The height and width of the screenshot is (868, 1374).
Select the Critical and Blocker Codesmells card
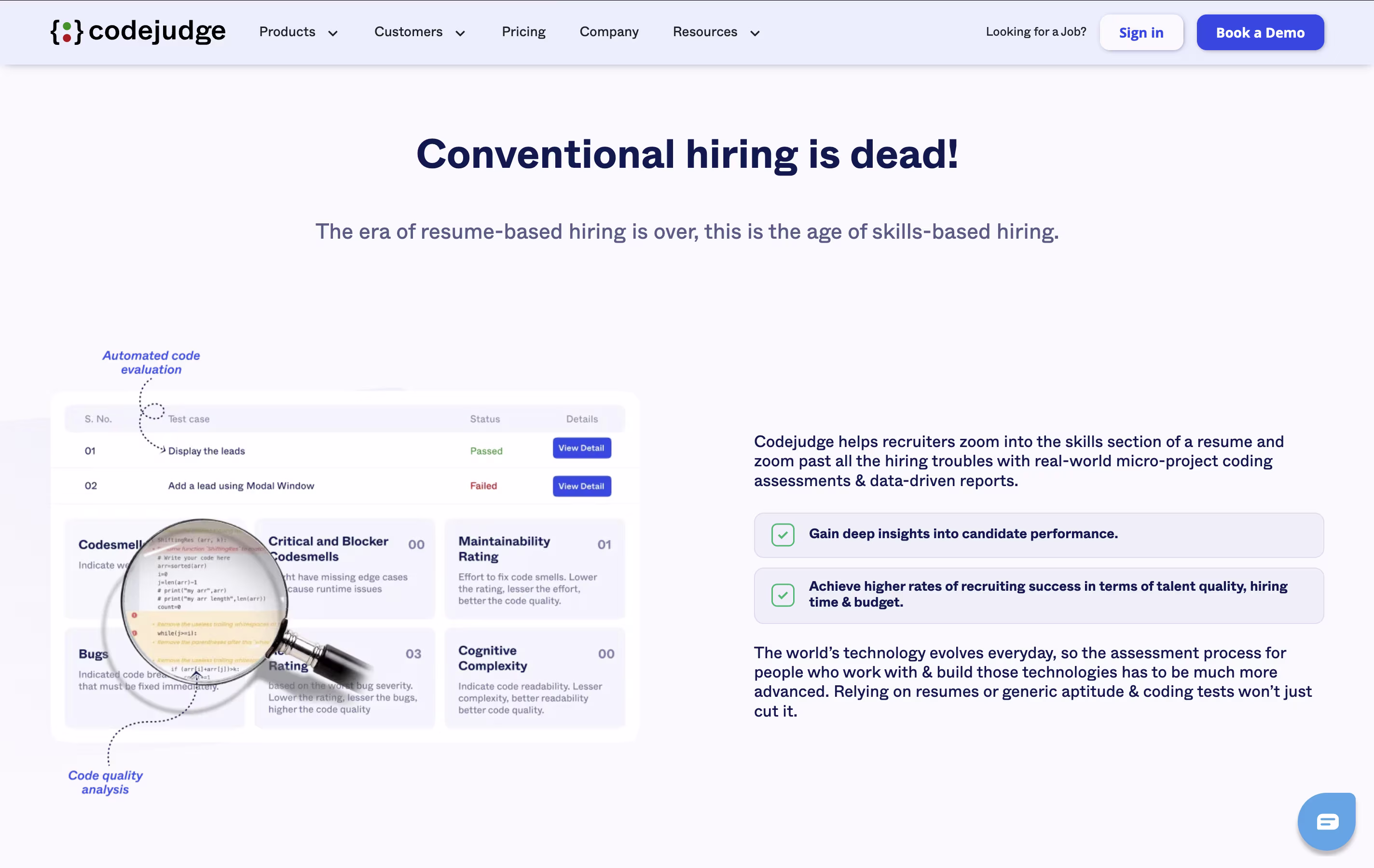point(344,569)
